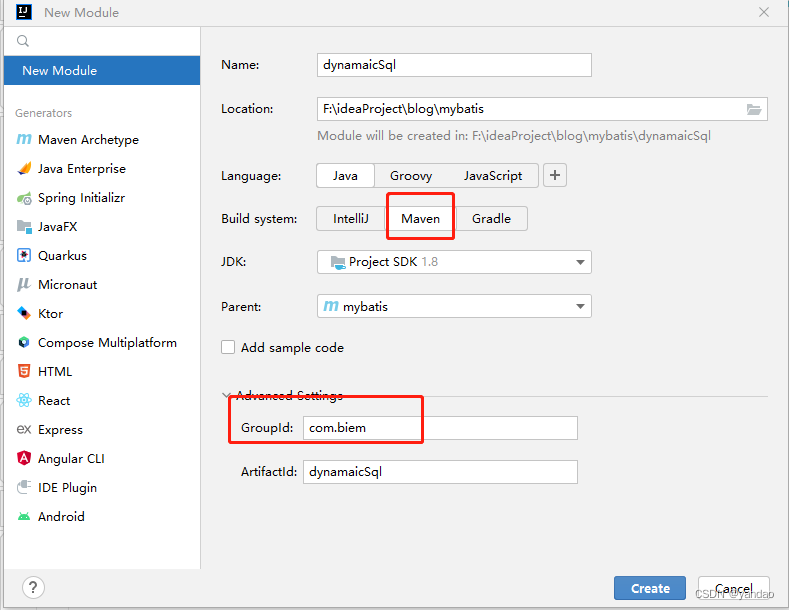Click the React atom icon
789x610 pixels.
(24, 401)
